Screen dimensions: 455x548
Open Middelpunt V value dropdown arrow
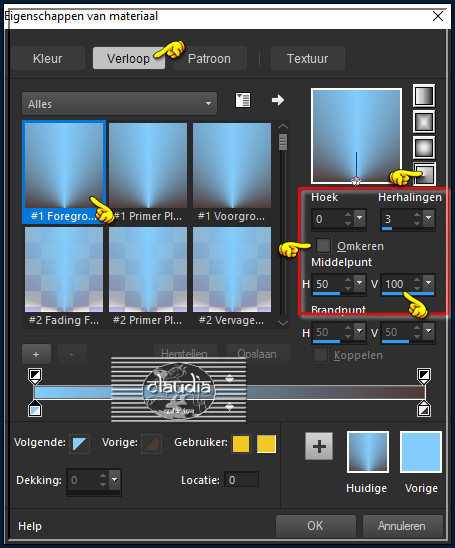click(x=429, y=283)
